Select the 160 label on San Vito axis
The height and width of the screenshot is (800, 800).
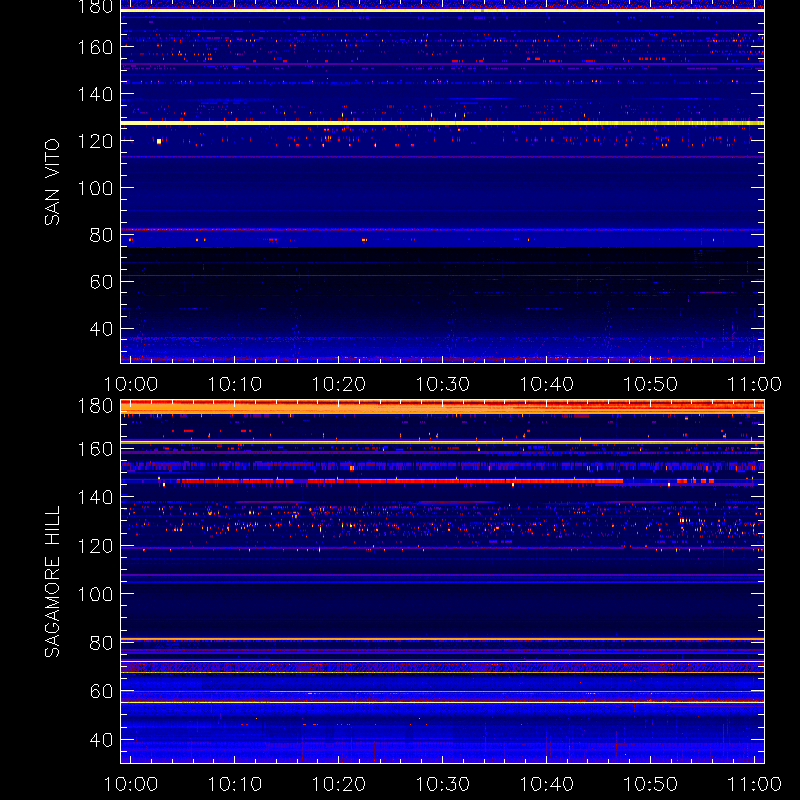(95, 47)
